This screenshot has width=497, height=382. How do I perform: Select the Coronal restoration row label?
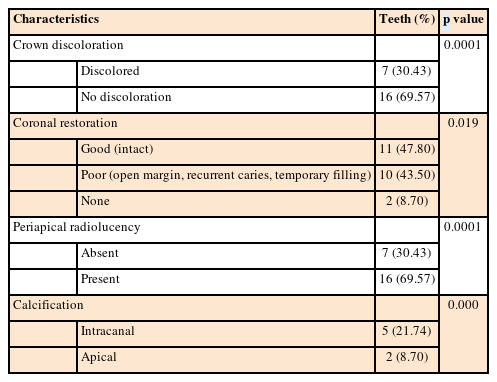tap(192, 126)
